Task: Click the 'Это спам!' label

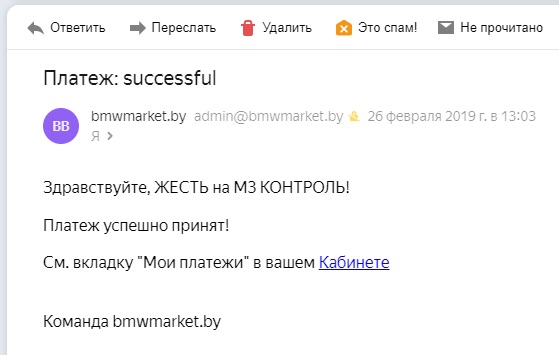Action: (388, 27)
